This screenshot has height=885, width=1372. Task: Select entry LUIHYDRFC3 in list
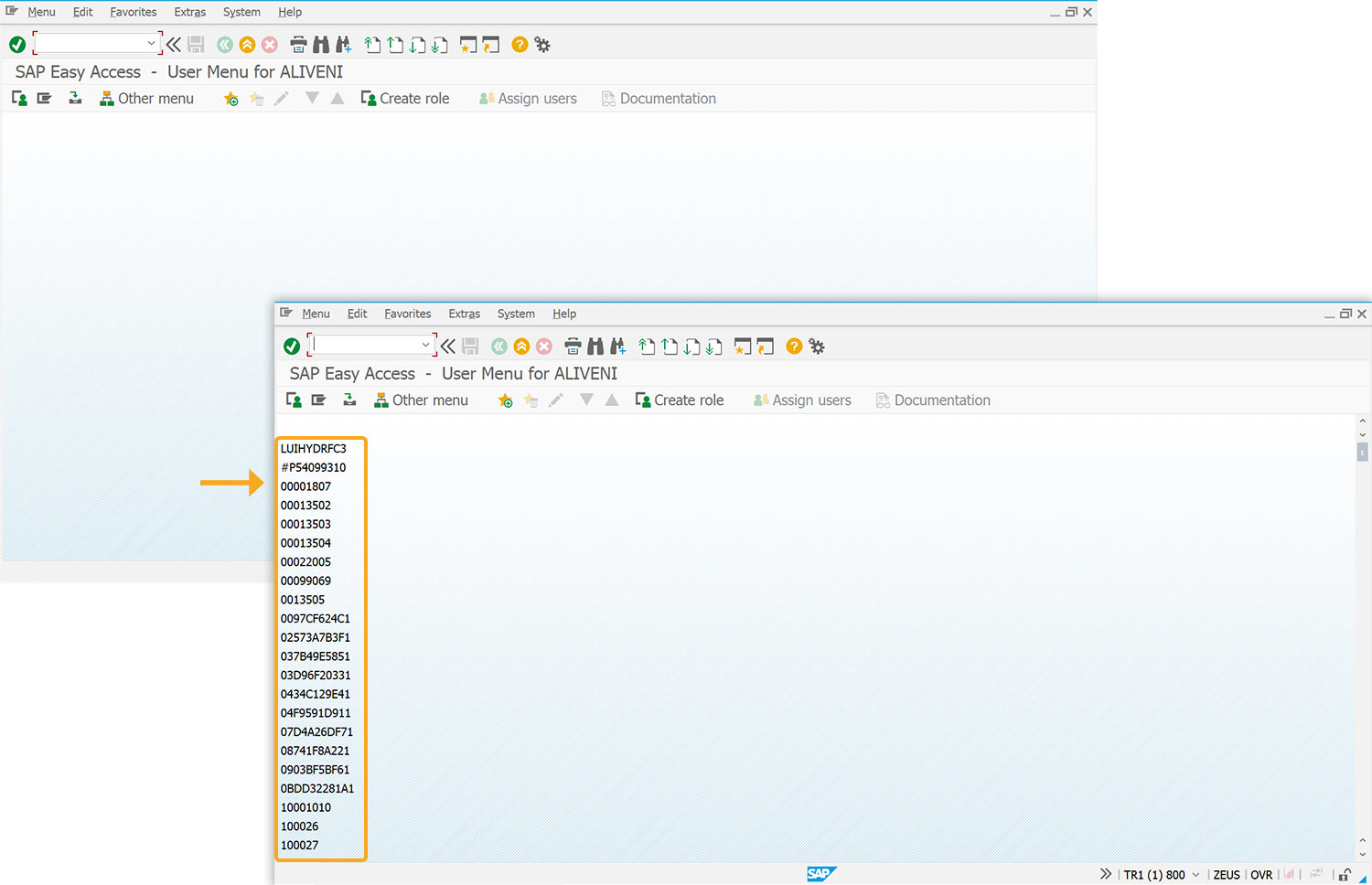(x=314, y=449)
